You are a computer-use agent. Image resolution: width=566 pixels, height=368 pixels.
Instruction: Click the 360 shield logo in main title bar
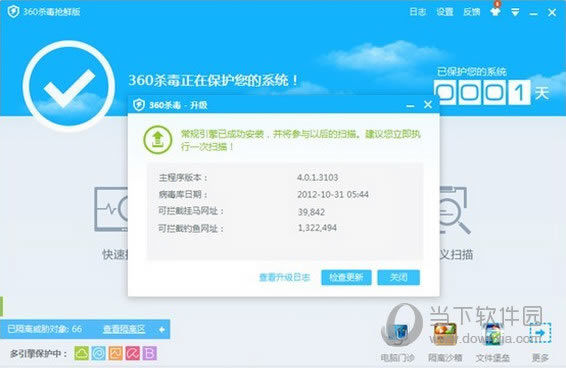[13, 12]
